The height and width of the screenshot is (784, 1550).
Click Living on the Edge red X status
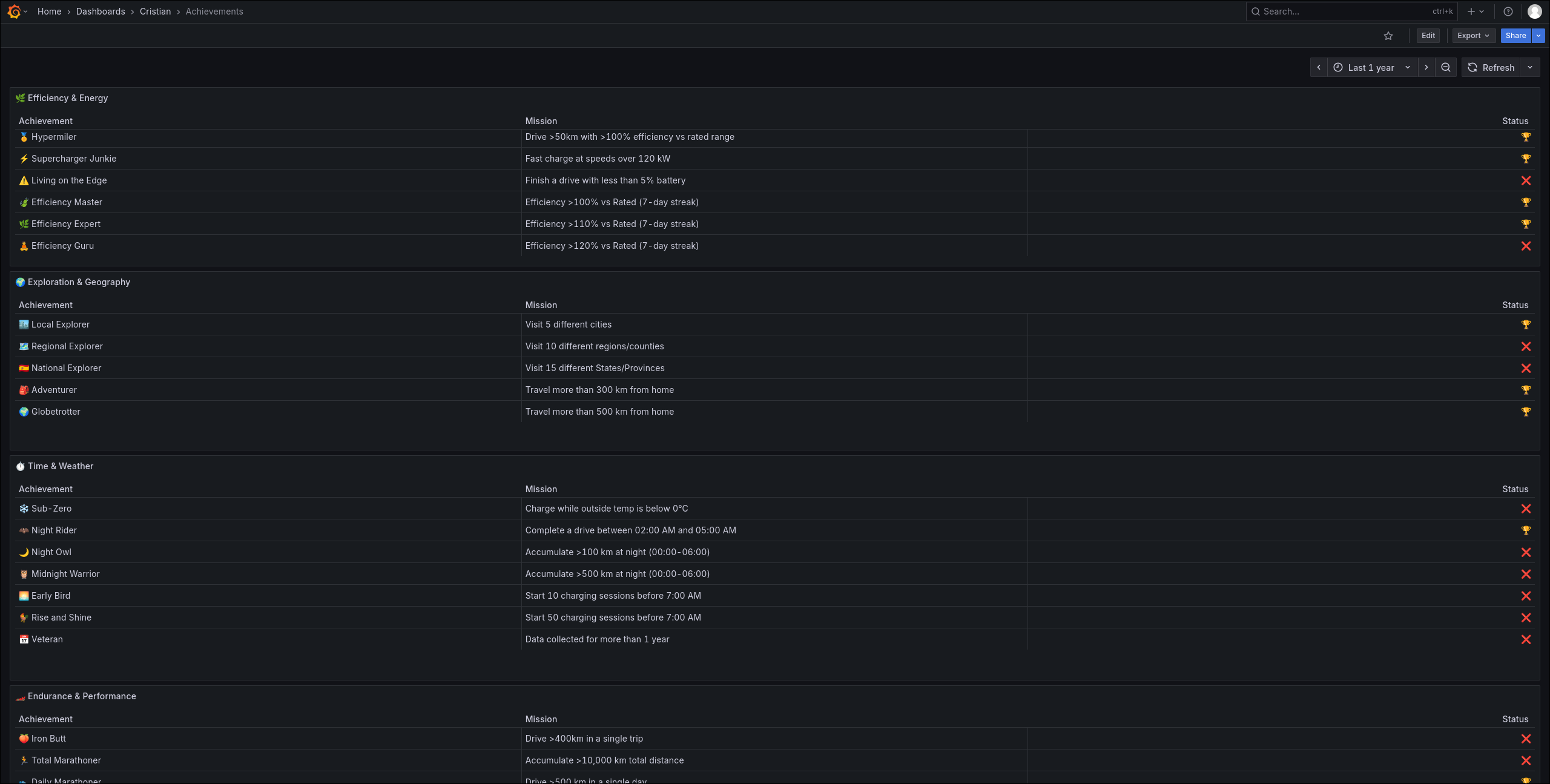point(1526,180)
